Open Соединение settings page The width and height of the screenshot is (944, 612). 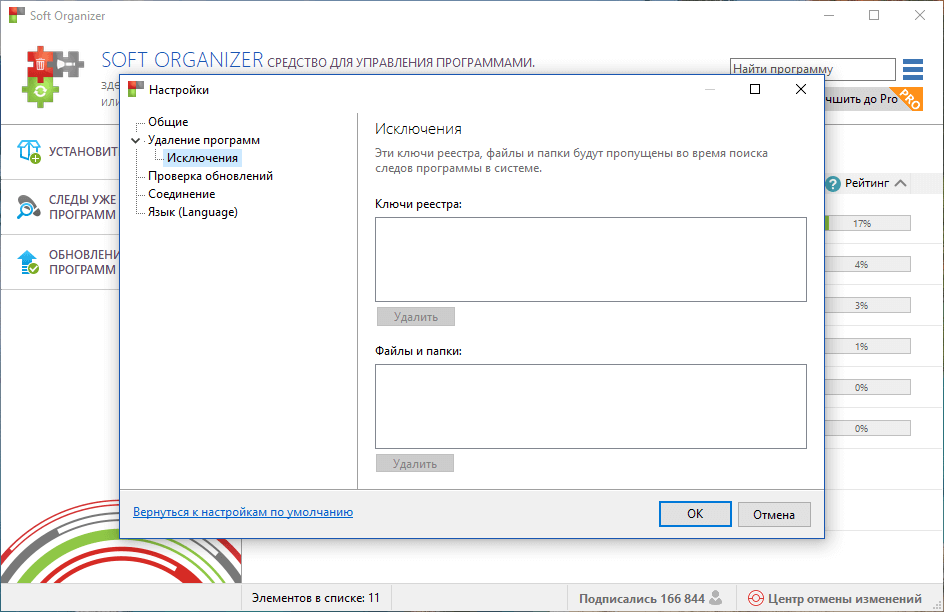[x=181, y=194]
